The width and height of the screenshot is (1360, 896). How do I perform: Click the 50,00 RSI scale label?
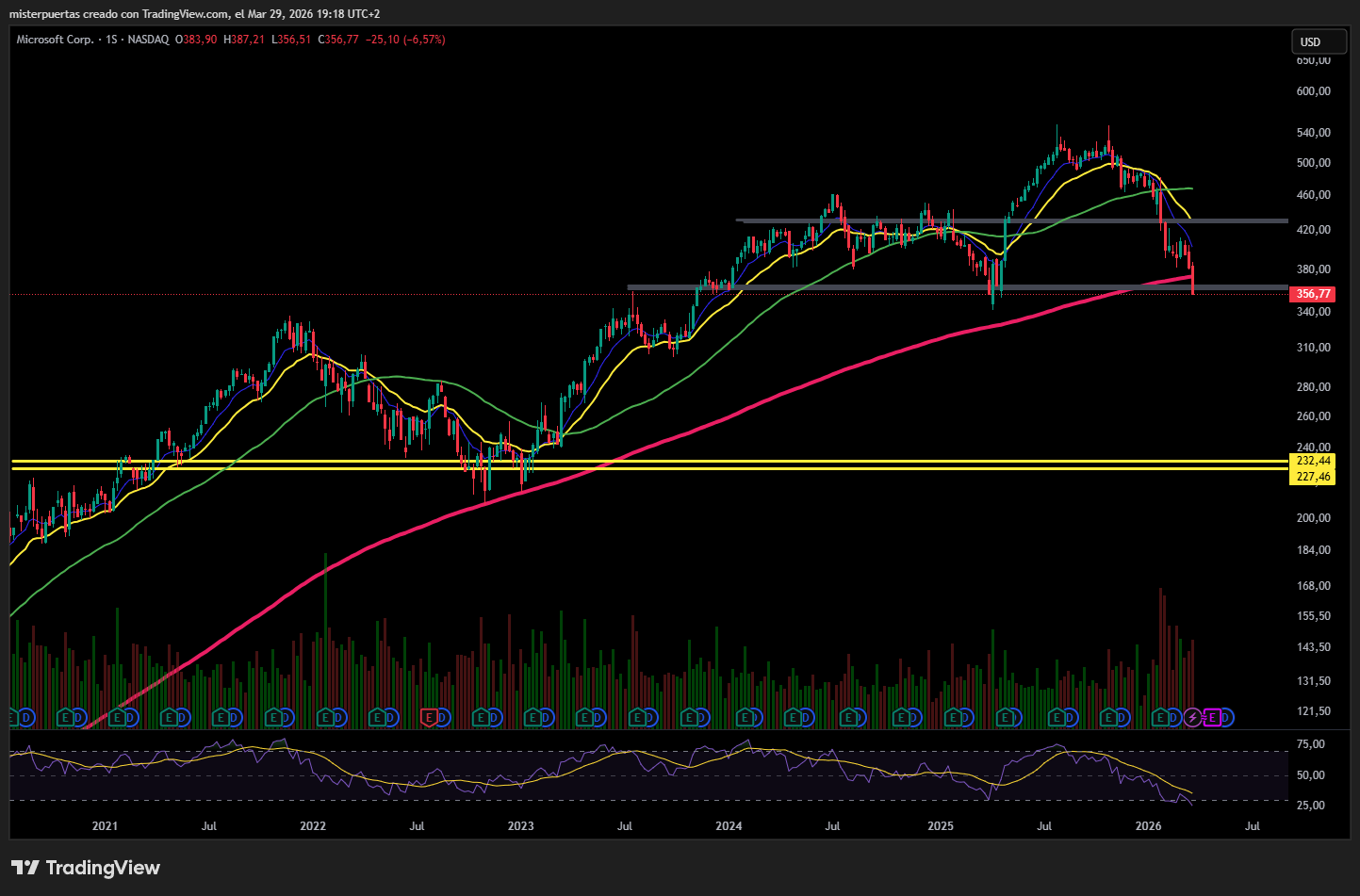pyautogui.click(x=1311, y=775)
